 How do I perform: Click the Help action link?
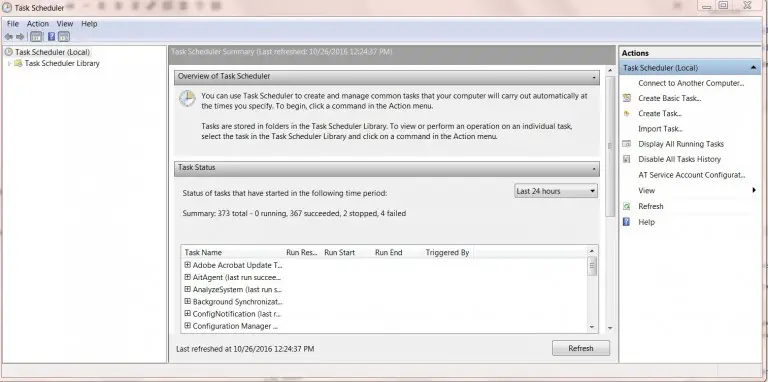(646, 222)
